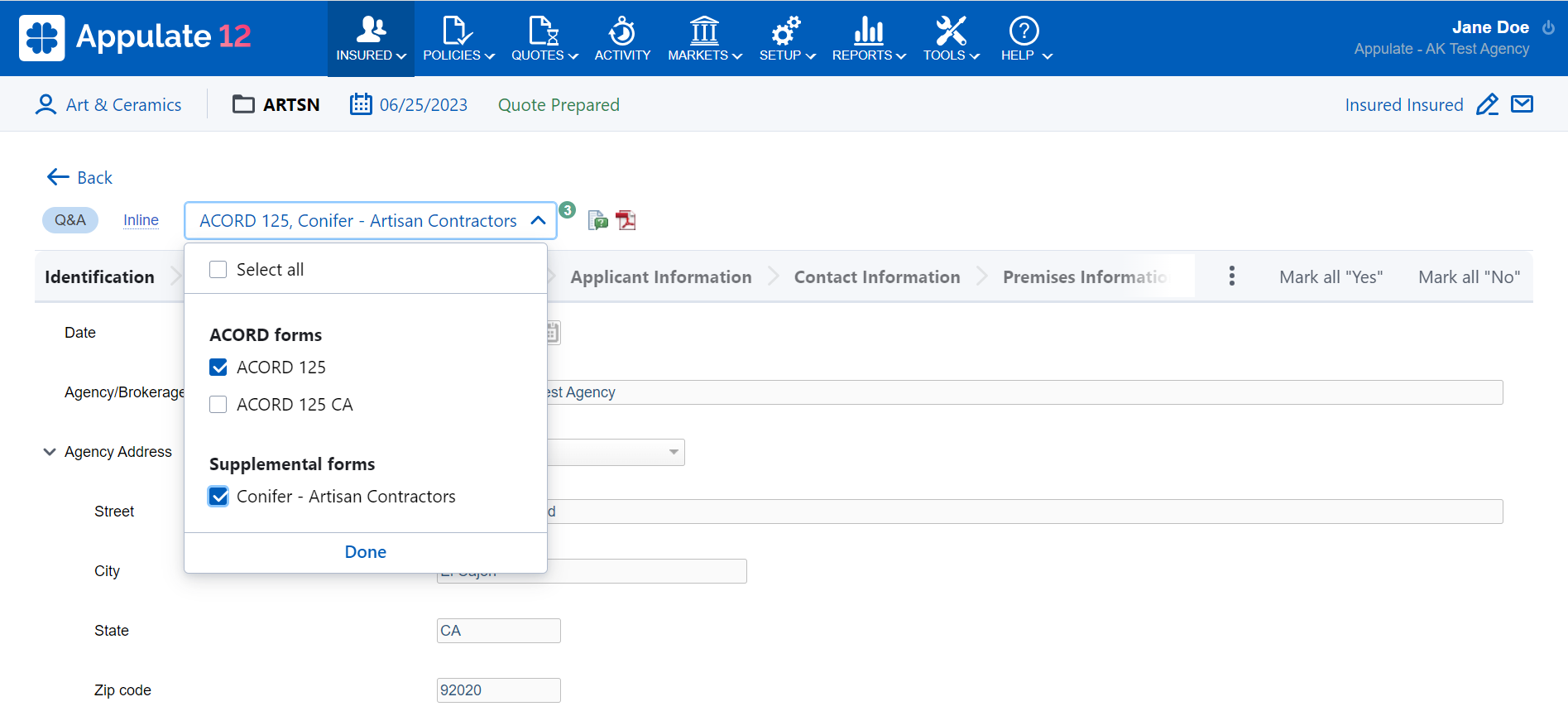Click the power logout icon
1568x716 pixels.
coord(1548,27)
